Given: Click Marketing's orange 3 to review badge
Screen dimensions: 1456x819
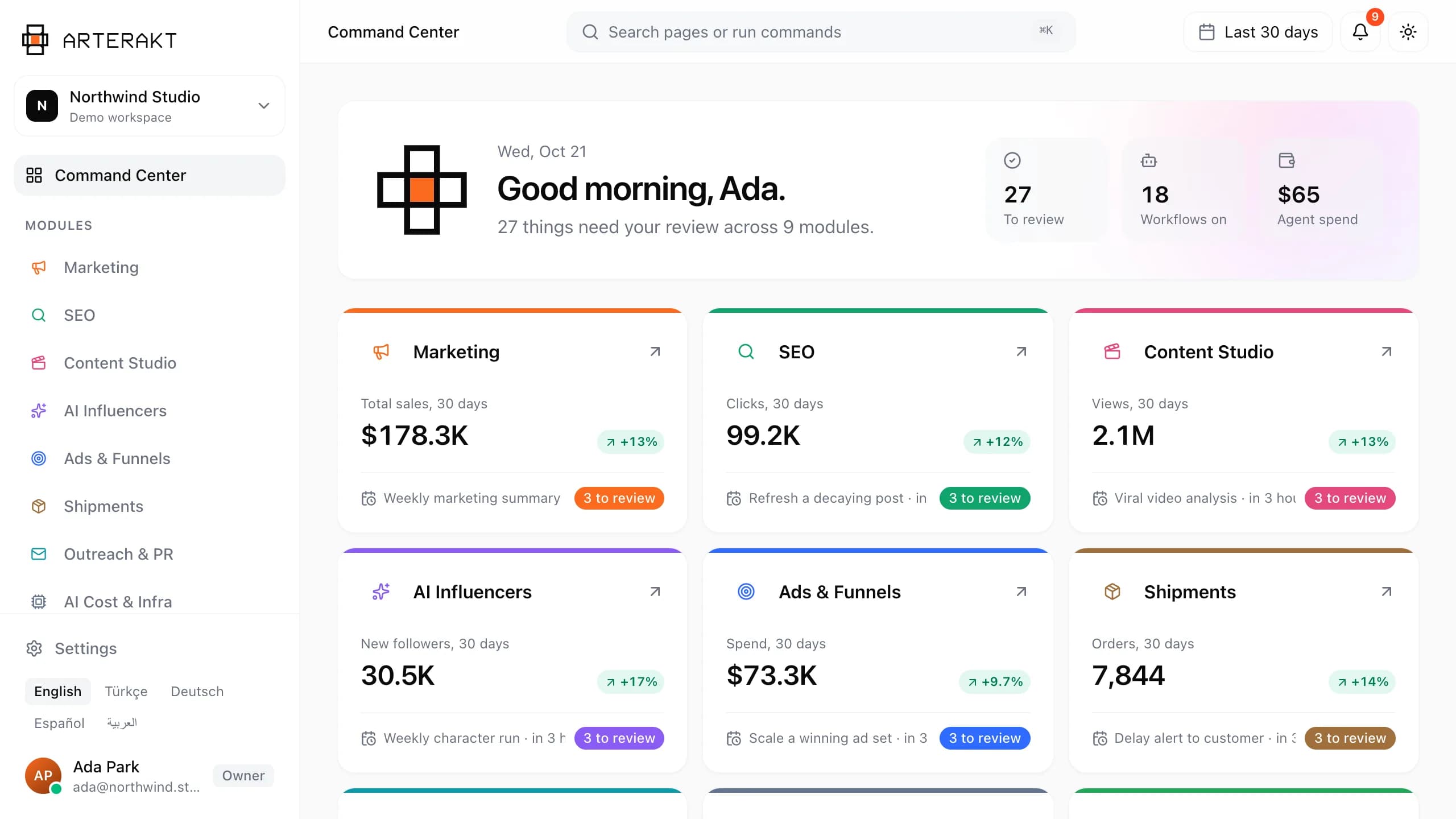Looking at the screenshot, I should coord(619,498).
